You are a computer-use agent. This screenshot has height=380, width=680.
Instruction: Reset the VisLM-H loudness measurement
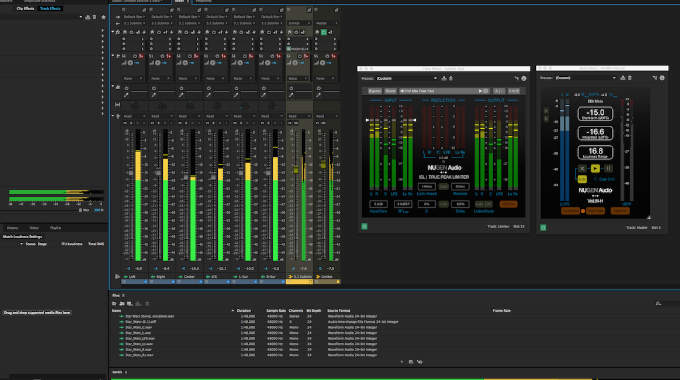[582, 168]
